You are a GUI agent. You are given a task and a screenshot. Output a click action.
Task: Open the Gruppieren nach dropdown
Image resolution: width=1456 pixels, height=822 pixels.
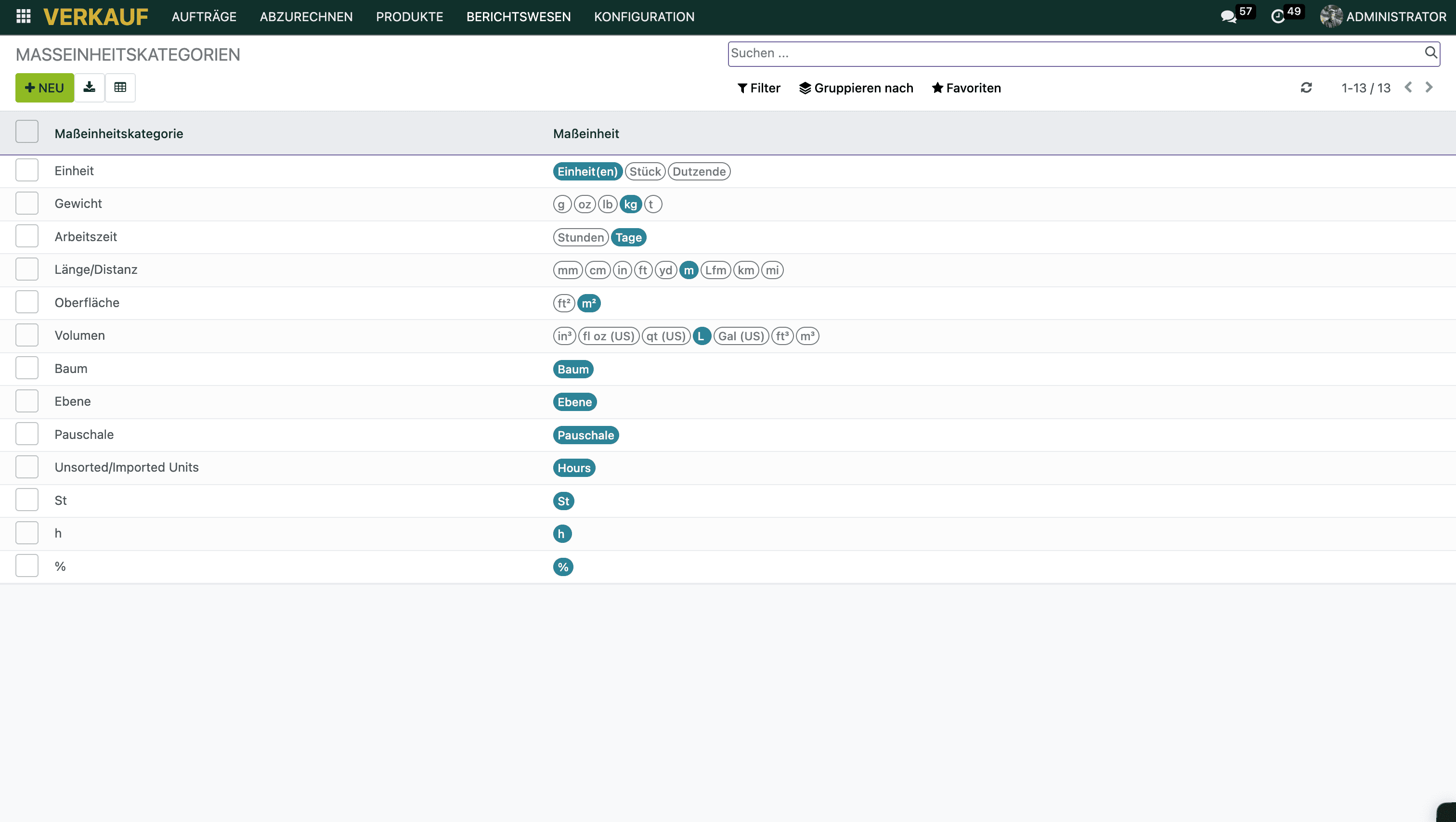[x=856, y=88]
